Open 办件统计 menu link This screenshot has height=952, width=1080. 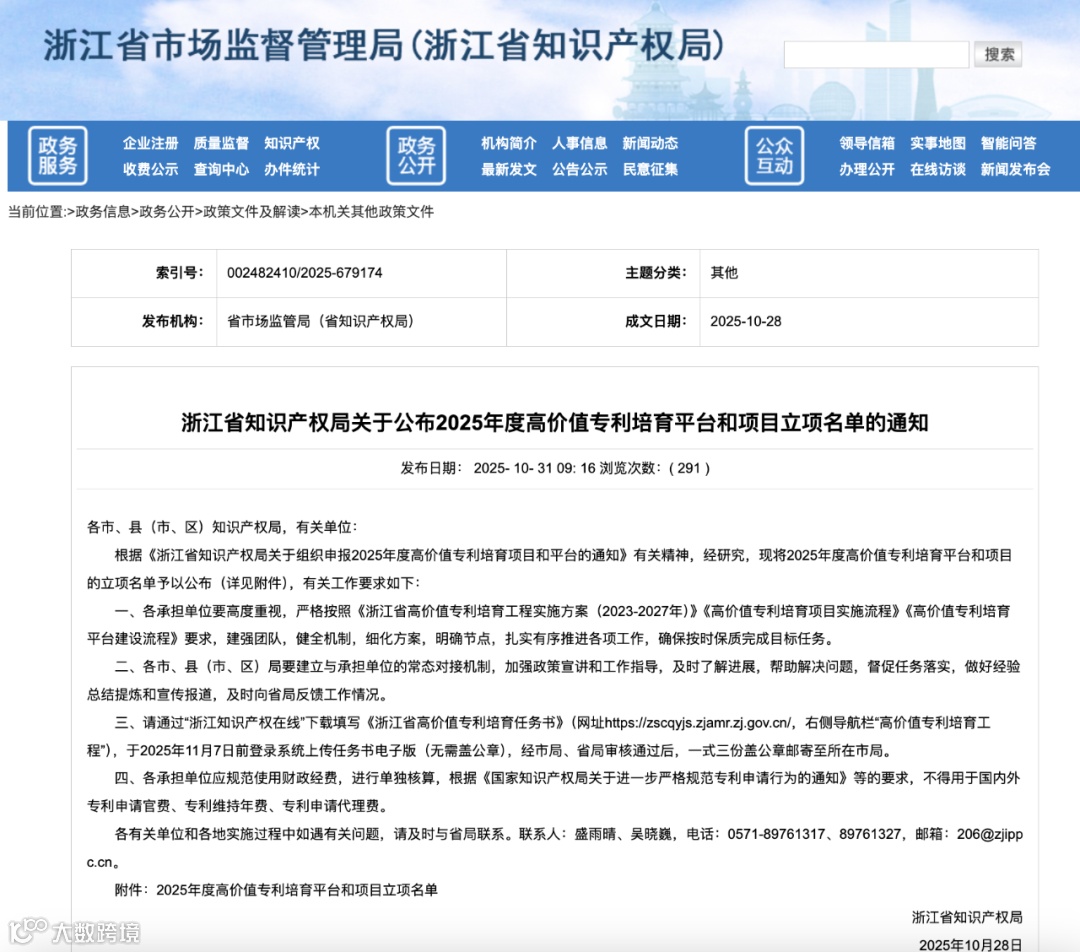[291, 169]
